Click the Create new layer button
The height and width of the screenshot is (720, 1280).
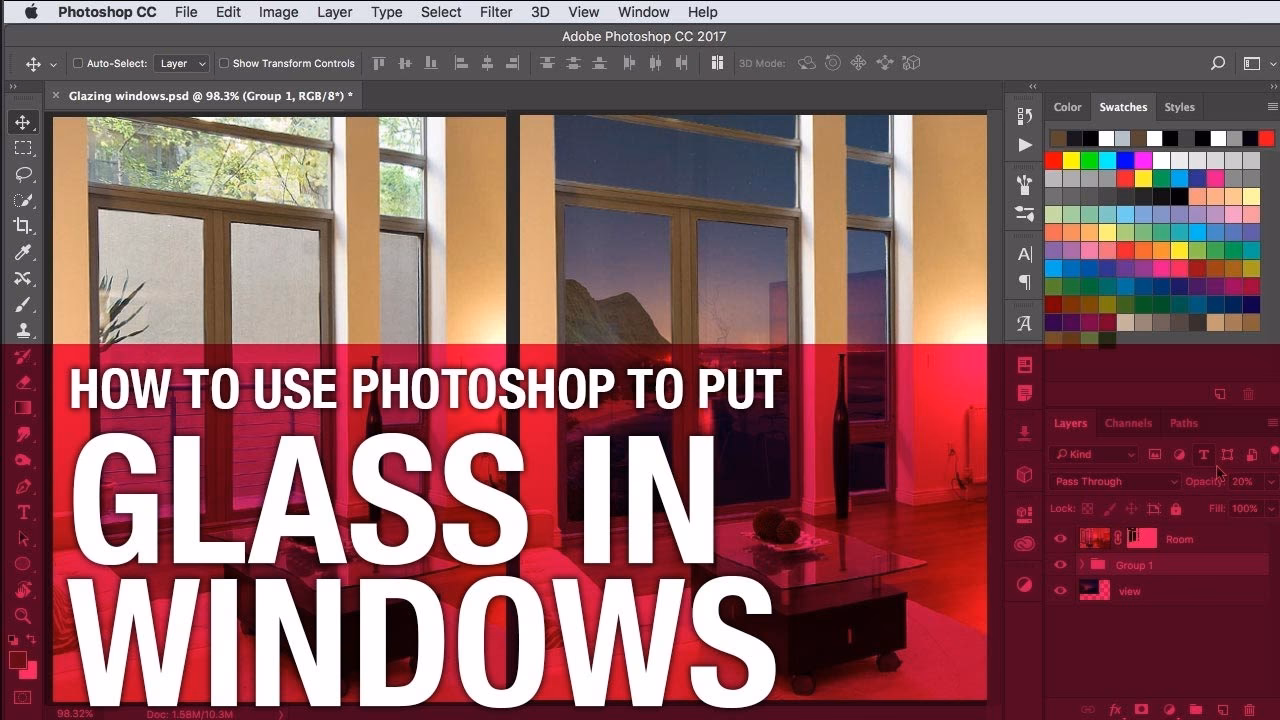[x=1222, y=709]
